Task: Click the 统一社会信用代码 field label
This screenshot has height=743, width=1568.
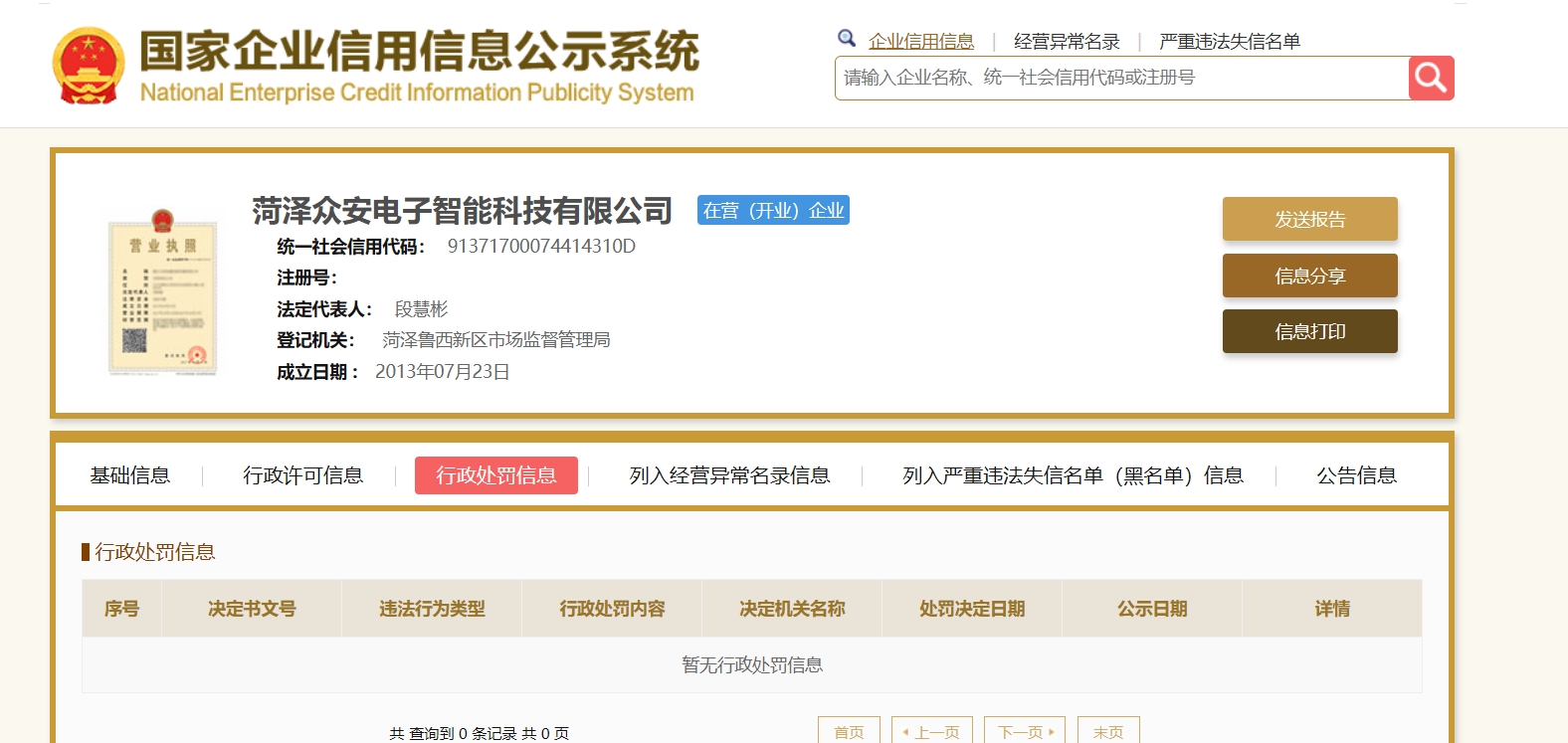Action: [x=351, y=247]
